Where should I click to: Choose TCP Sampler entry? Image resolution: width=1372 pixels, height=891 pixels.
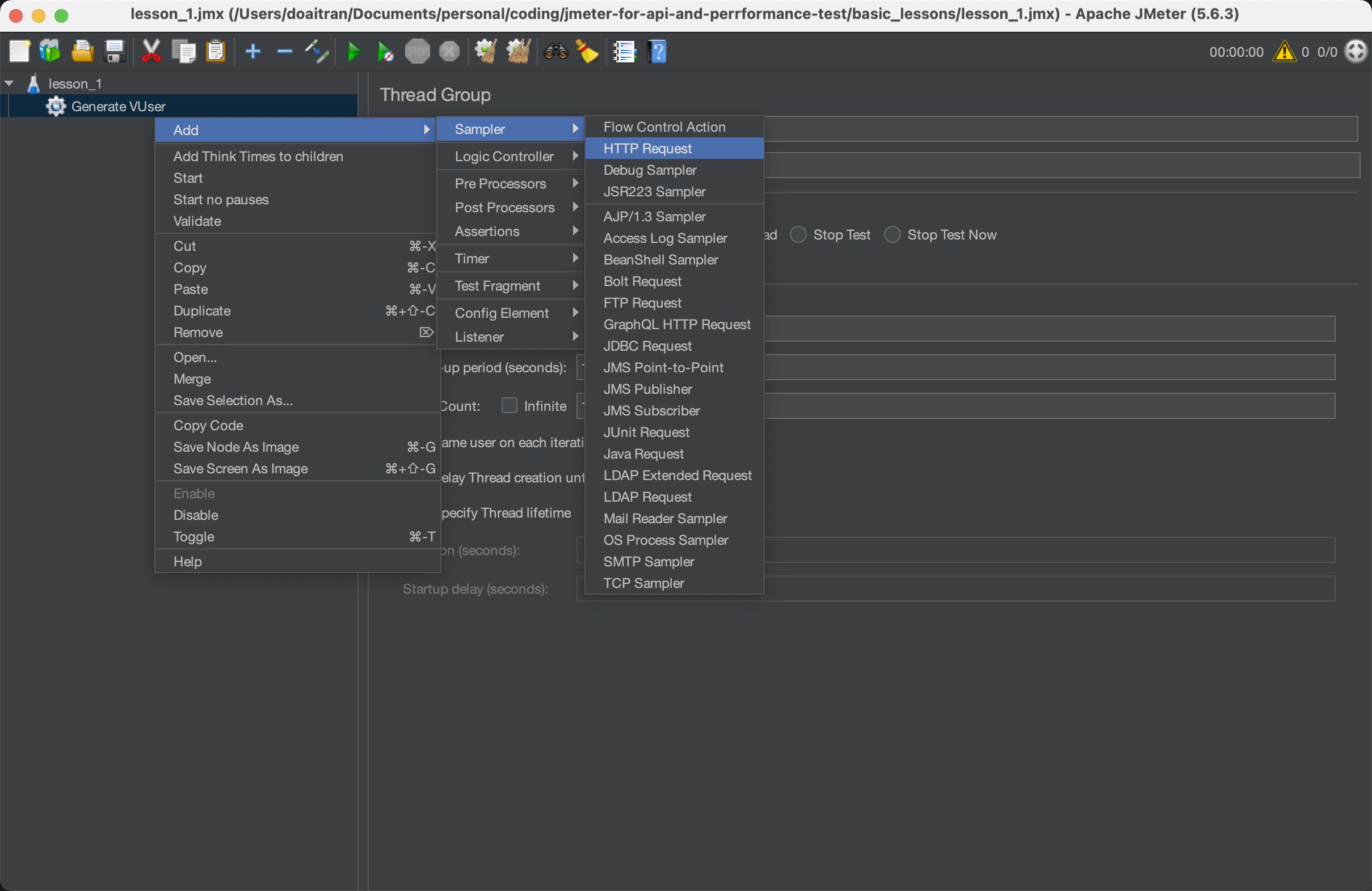click(x=675, y=583)
